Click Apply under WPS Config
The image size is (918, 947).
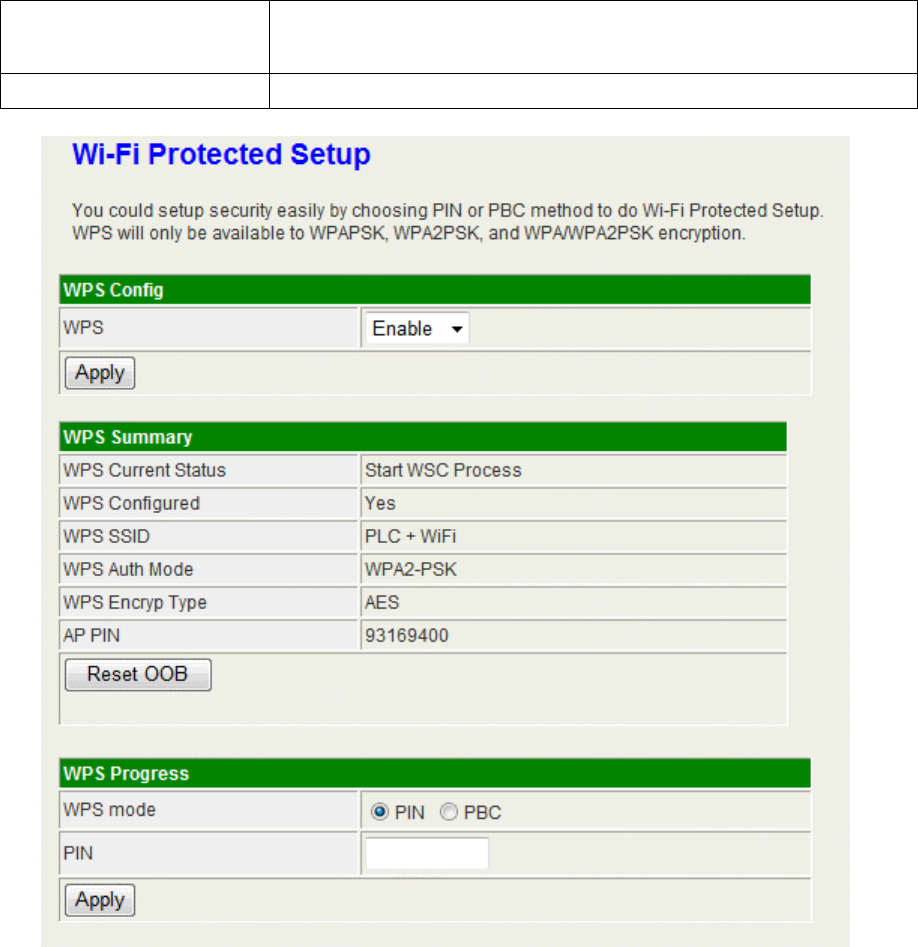[100, 373]
